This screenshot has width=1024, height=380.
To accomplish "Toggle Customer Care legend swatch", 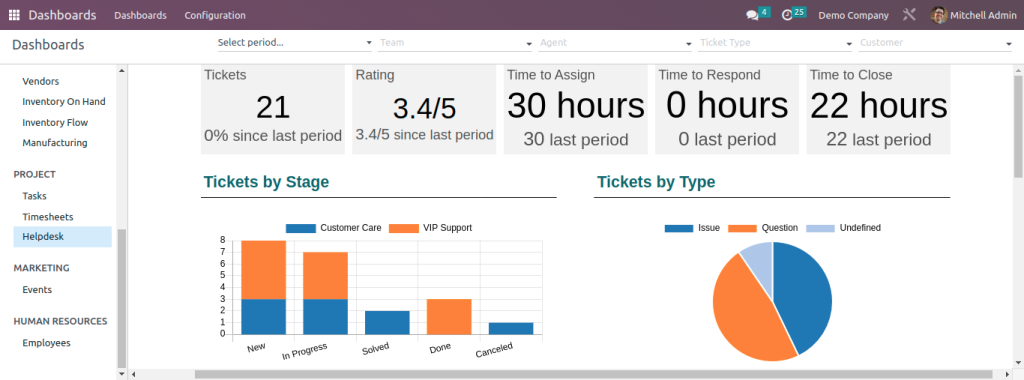I will [x=300, y=229].
